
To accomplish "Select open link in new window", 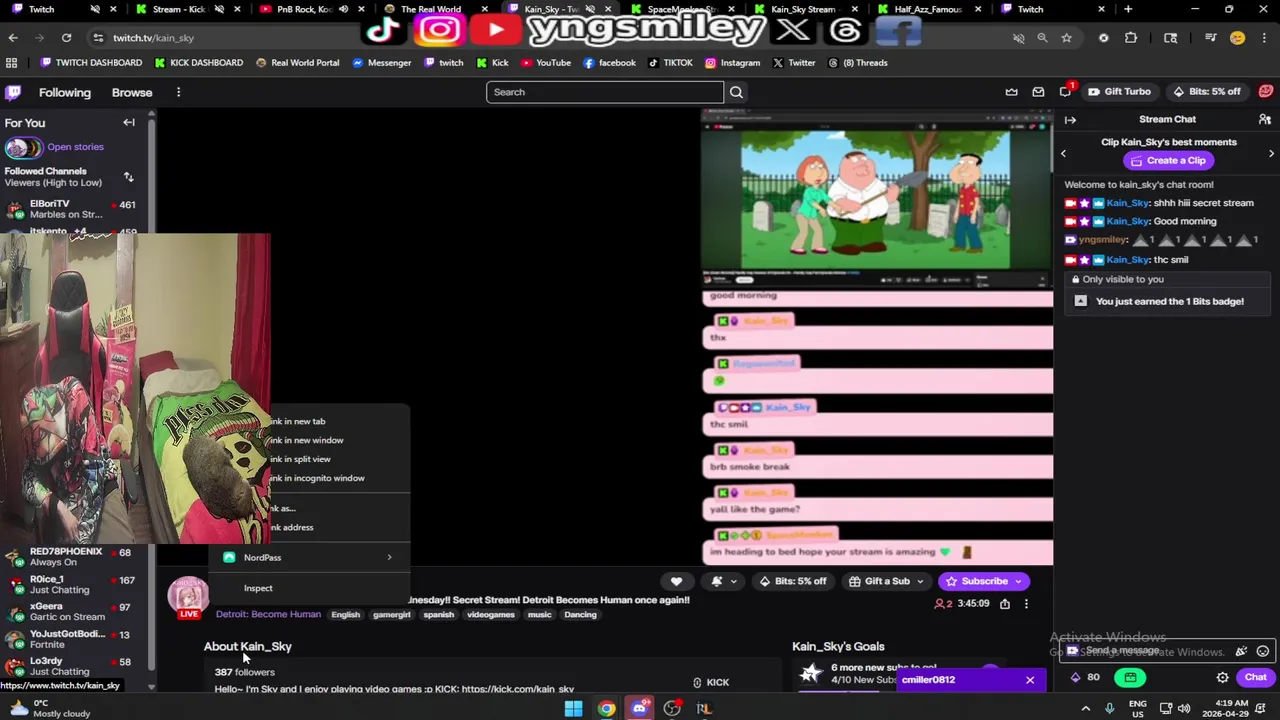I will pos(338,440).
